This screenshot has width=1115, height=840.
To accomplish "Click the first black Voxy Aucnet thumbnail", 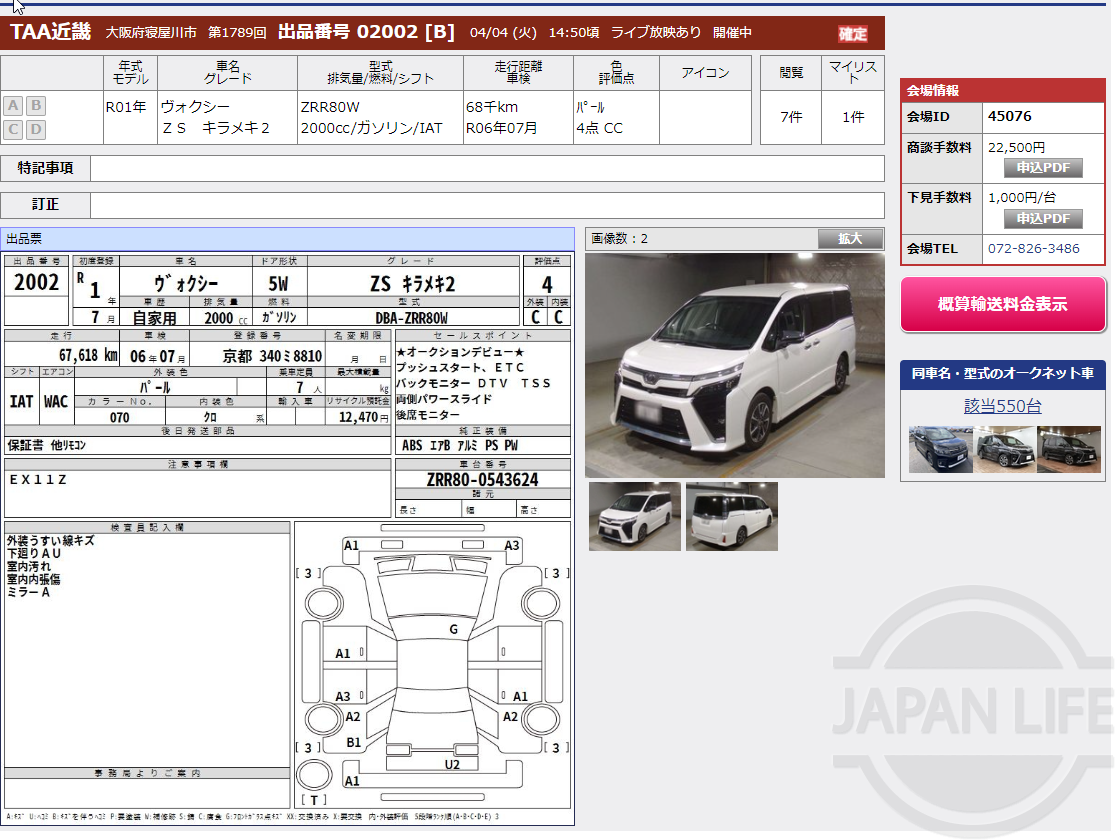I will pos(940,450).
